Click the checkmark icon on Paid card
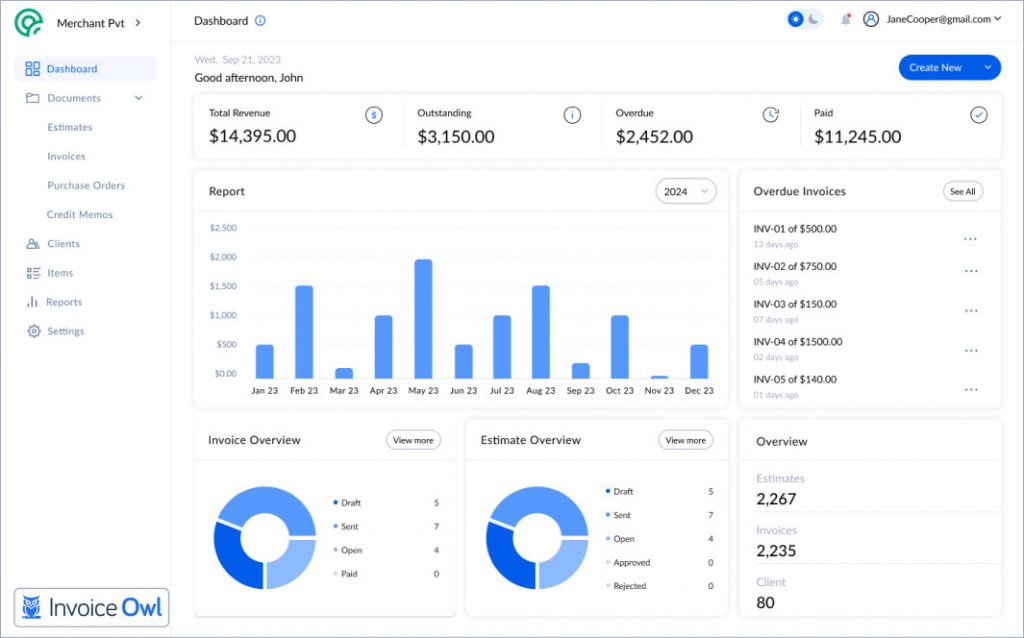This screenshot has height=638, width=1024. pos(979,115)
